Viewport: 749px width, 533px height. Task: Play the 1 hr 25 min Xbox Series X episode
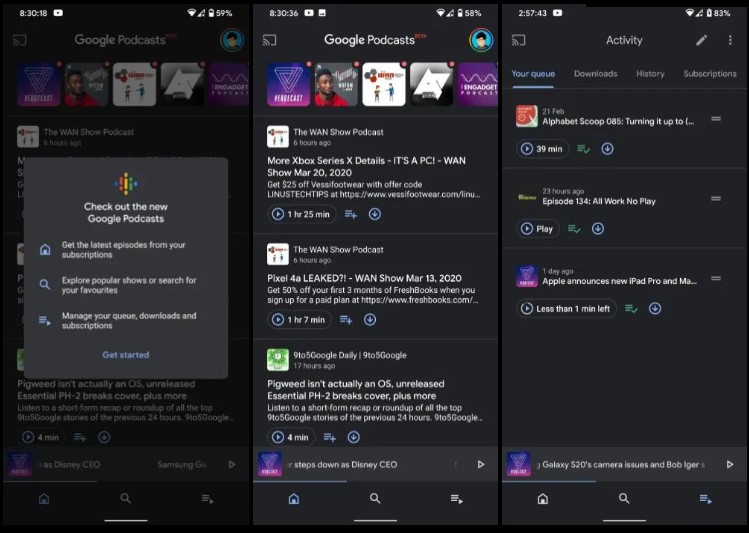(301, 214)
